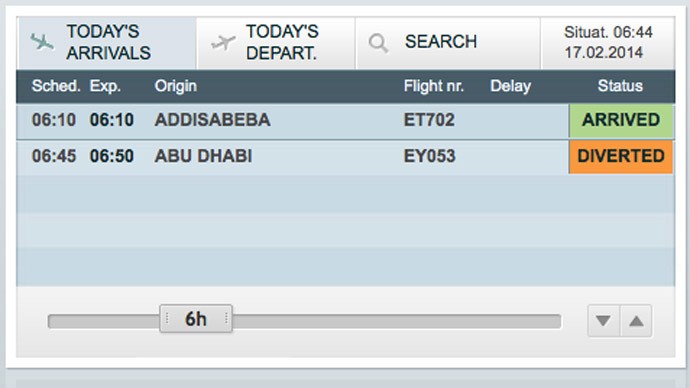Click the Origin column header

point(176,86)
